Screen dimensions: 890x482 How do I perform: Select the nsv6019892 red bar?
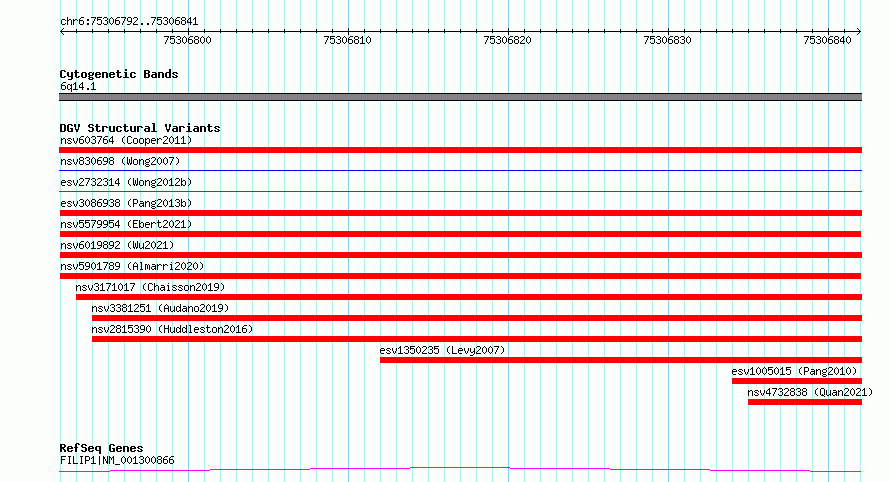click(460, 255)
